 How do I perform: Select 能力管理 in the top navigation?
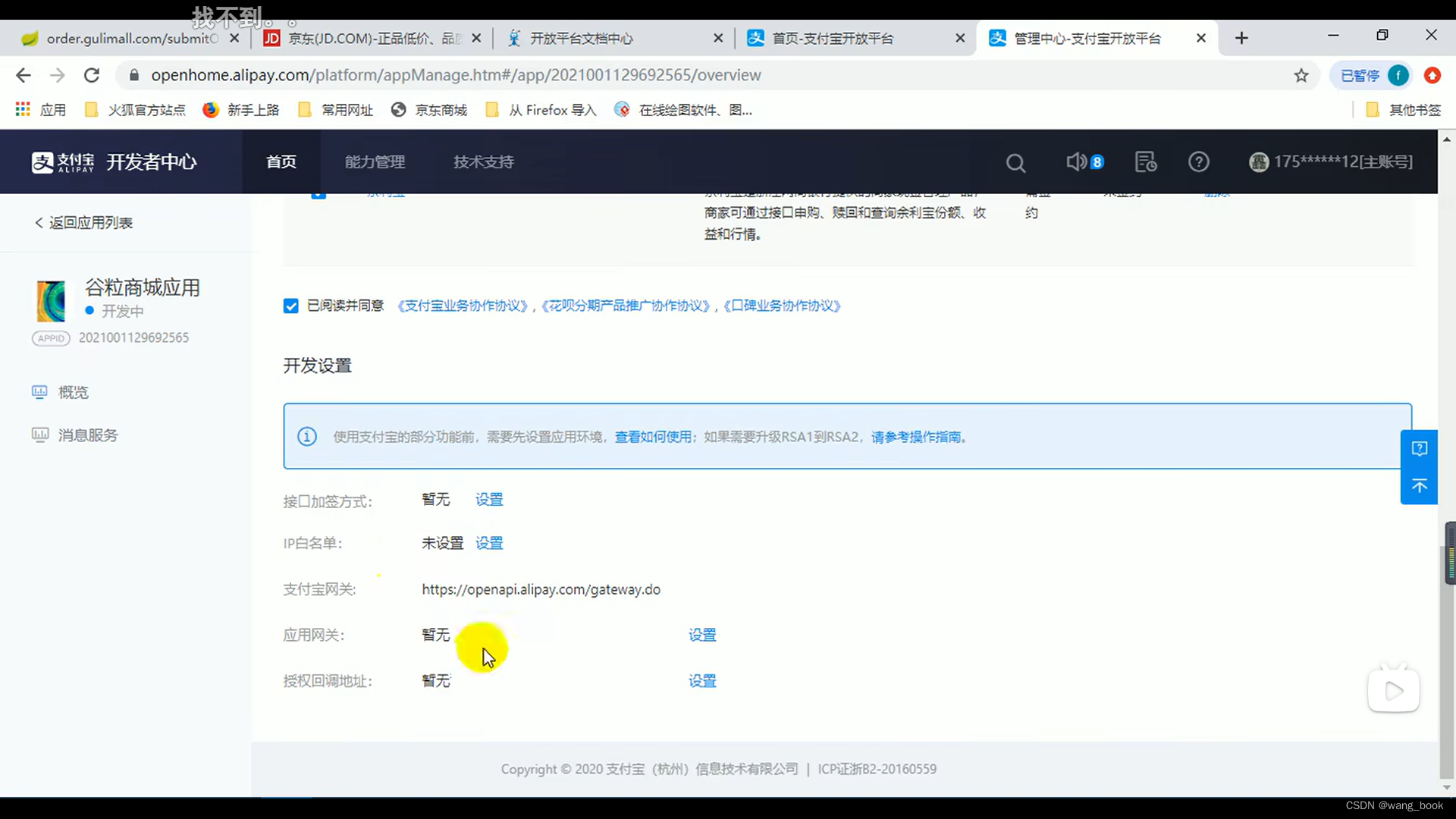coord(375,162)
